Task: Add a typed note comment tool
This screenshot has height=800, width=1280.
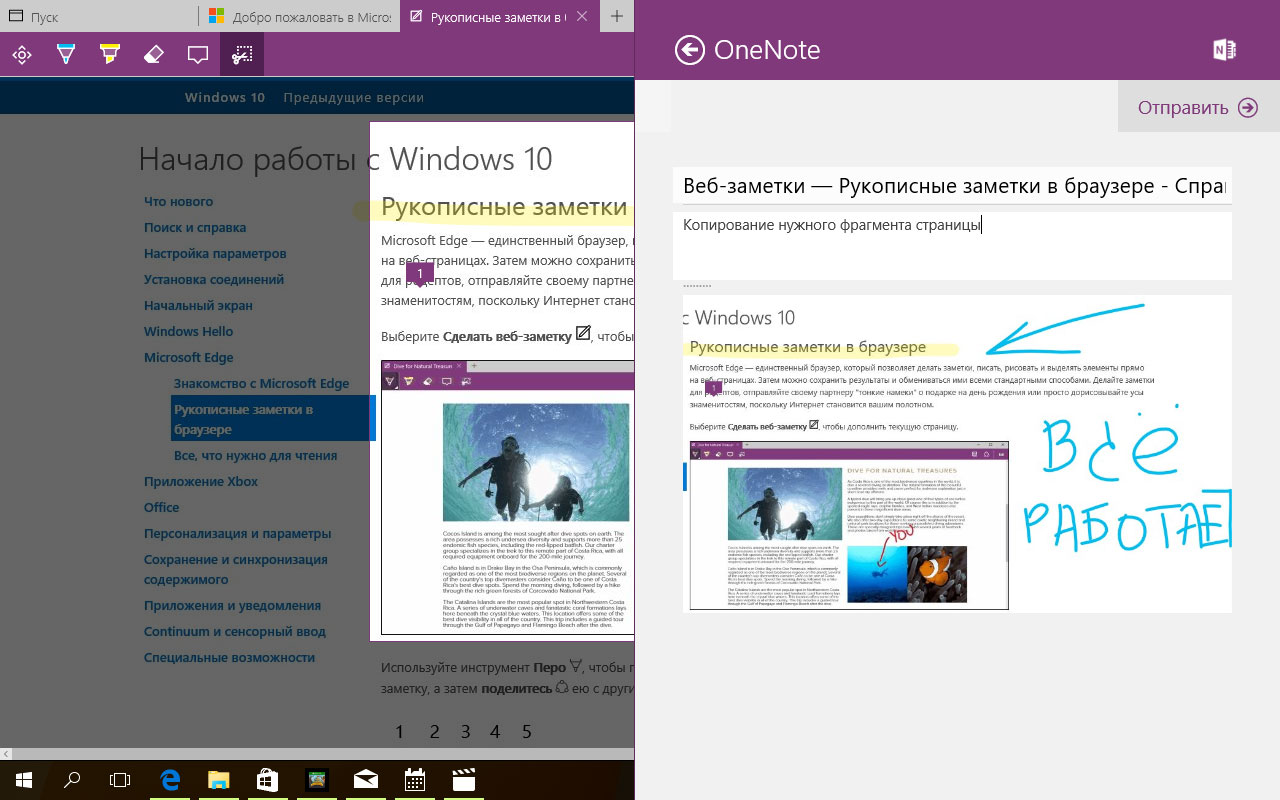Action: point(198,55)
